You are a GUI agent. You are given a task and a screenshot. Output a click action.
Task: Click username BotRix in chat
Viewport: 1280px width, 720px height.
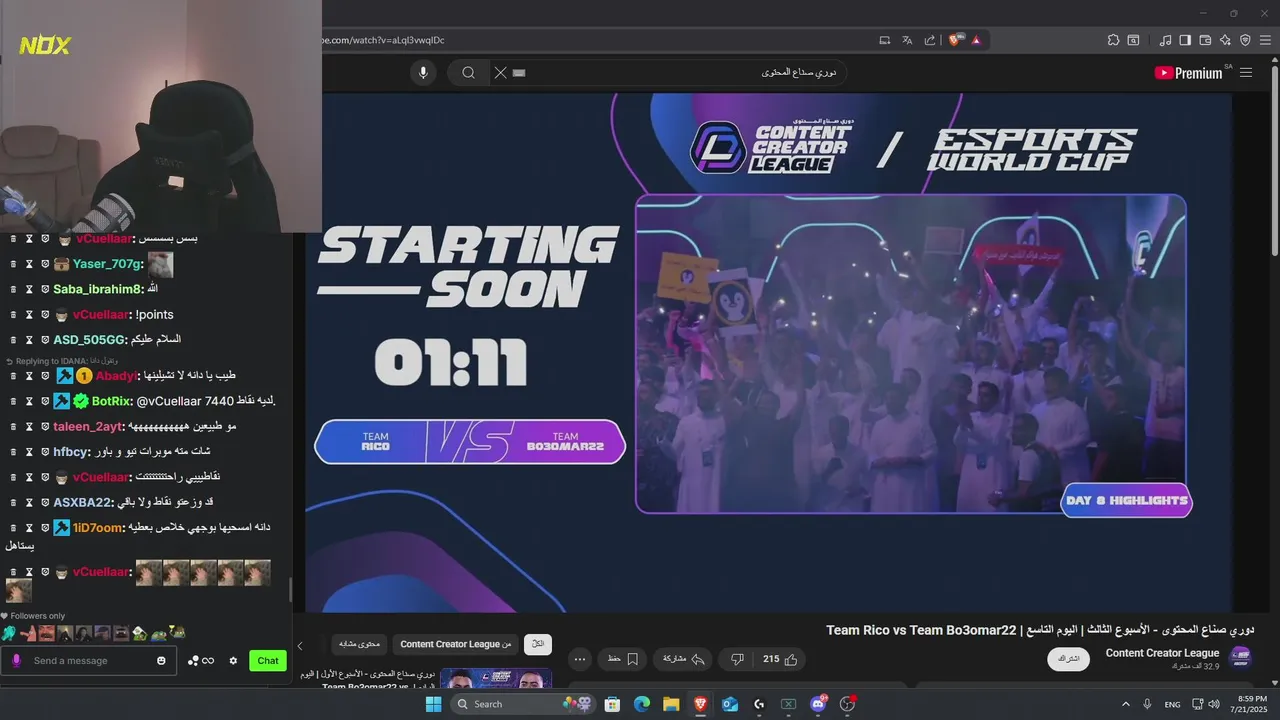(x=111, y=401)
